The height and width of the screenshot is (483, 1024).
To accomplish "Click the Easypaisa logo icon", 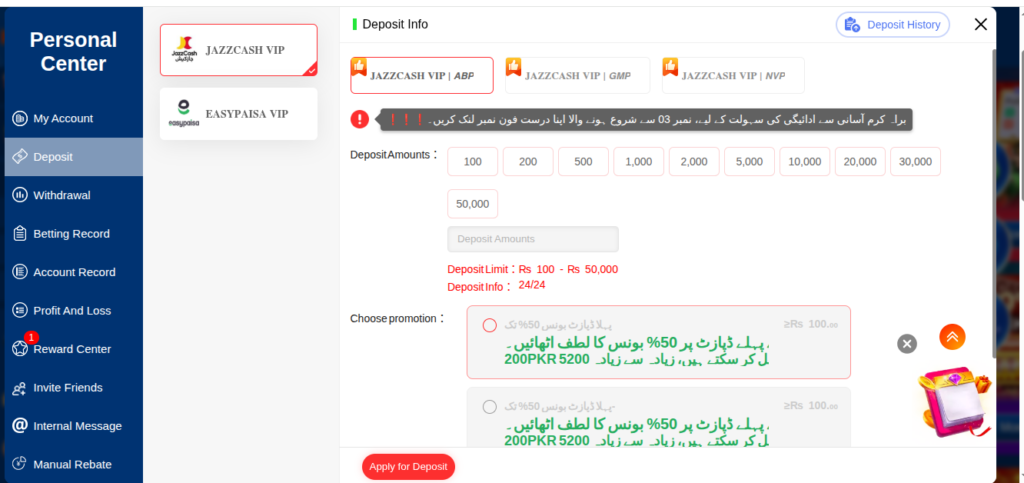I will 184,114.
